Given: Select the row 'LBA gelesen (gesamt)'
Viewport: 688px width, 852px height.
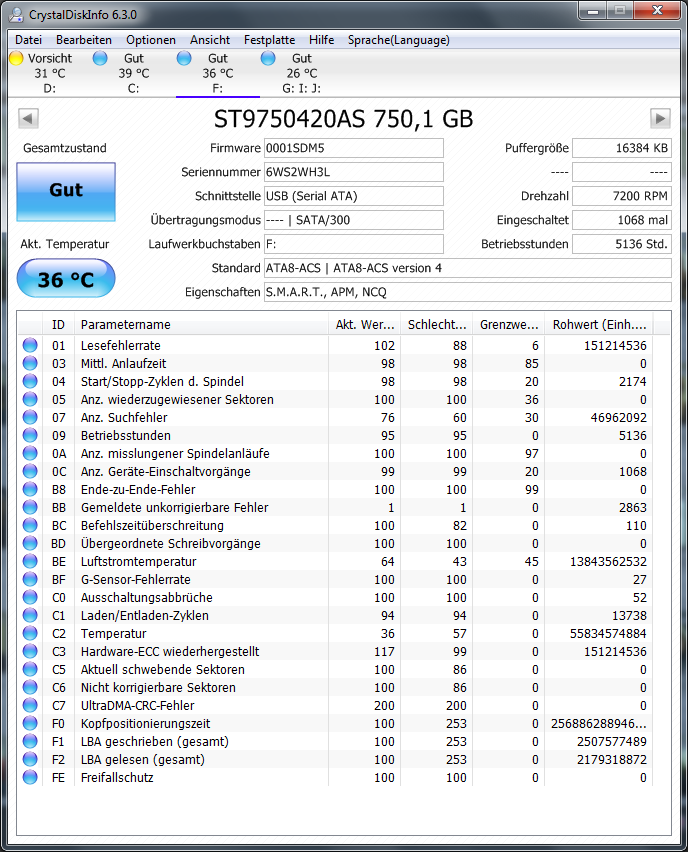Looking at the screenshot, I should [x=335, y=759].
